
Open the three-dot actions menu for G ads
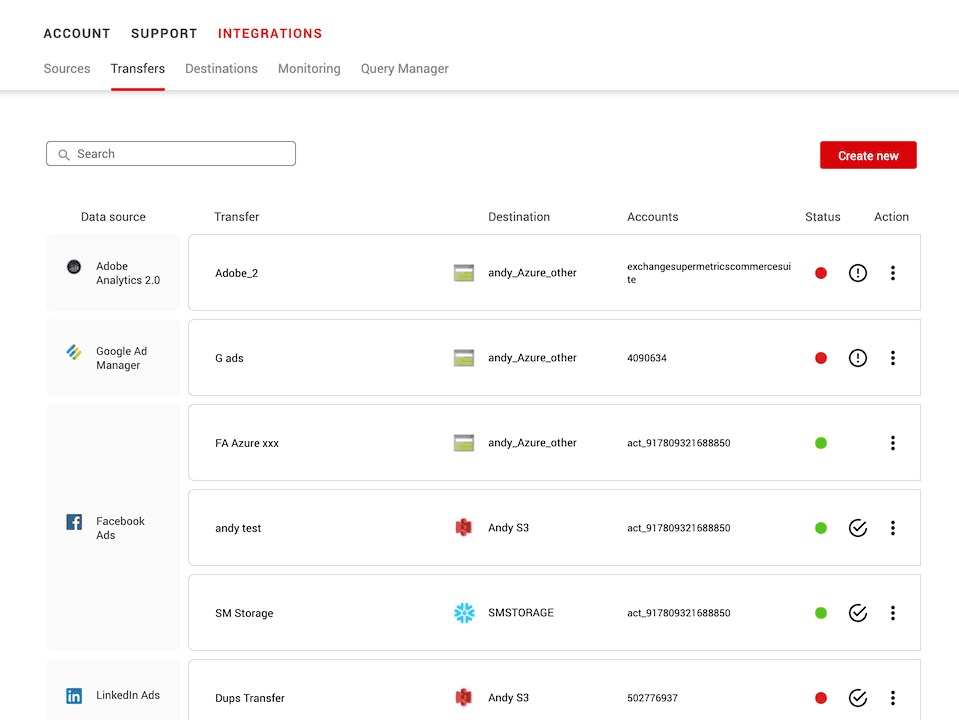pos(893,358)
